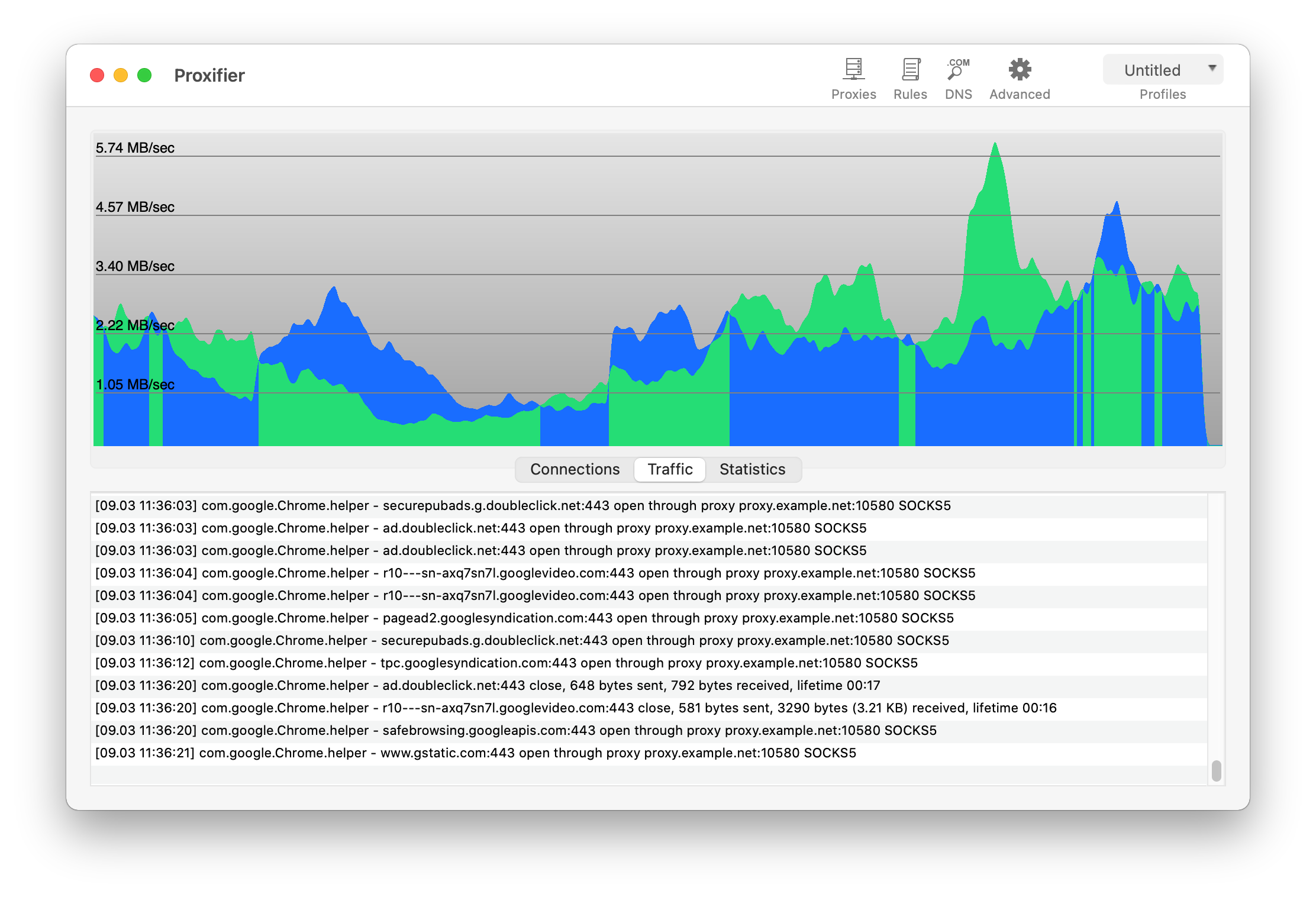Click the 5.74 MB/sec graph label
This screenshot has width=1316, height=897.
(135, 148)
